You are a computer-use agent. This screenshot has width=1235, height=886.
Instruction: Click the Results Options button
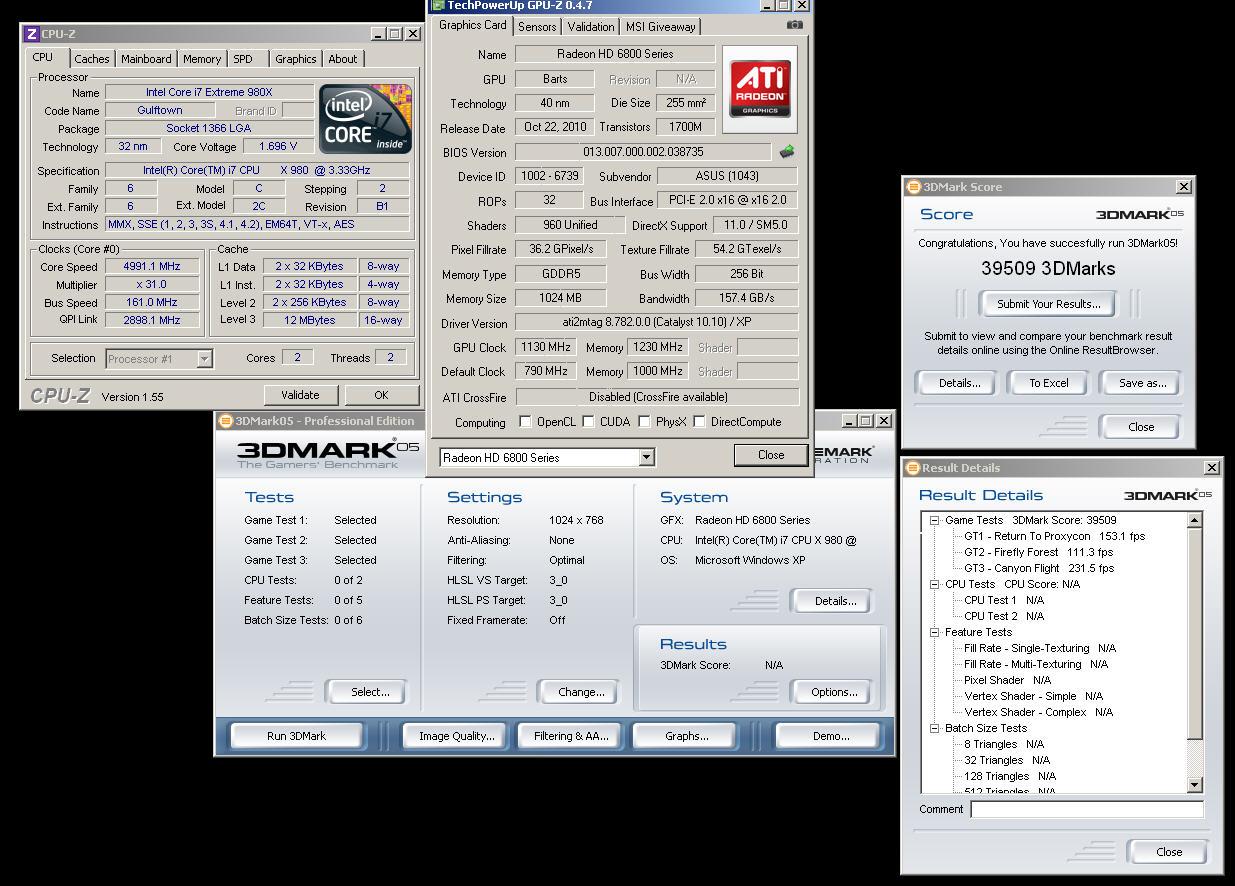(x=834, y=692)
